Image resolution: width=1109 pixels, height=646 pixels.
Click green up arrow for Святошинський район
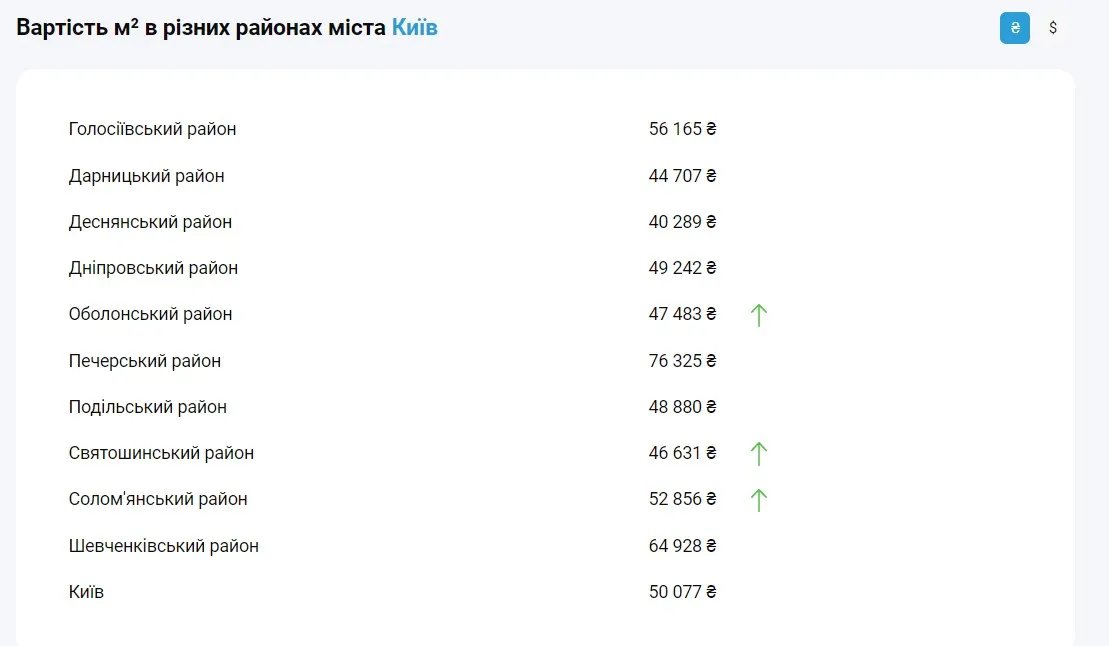(x=759, y=454)
